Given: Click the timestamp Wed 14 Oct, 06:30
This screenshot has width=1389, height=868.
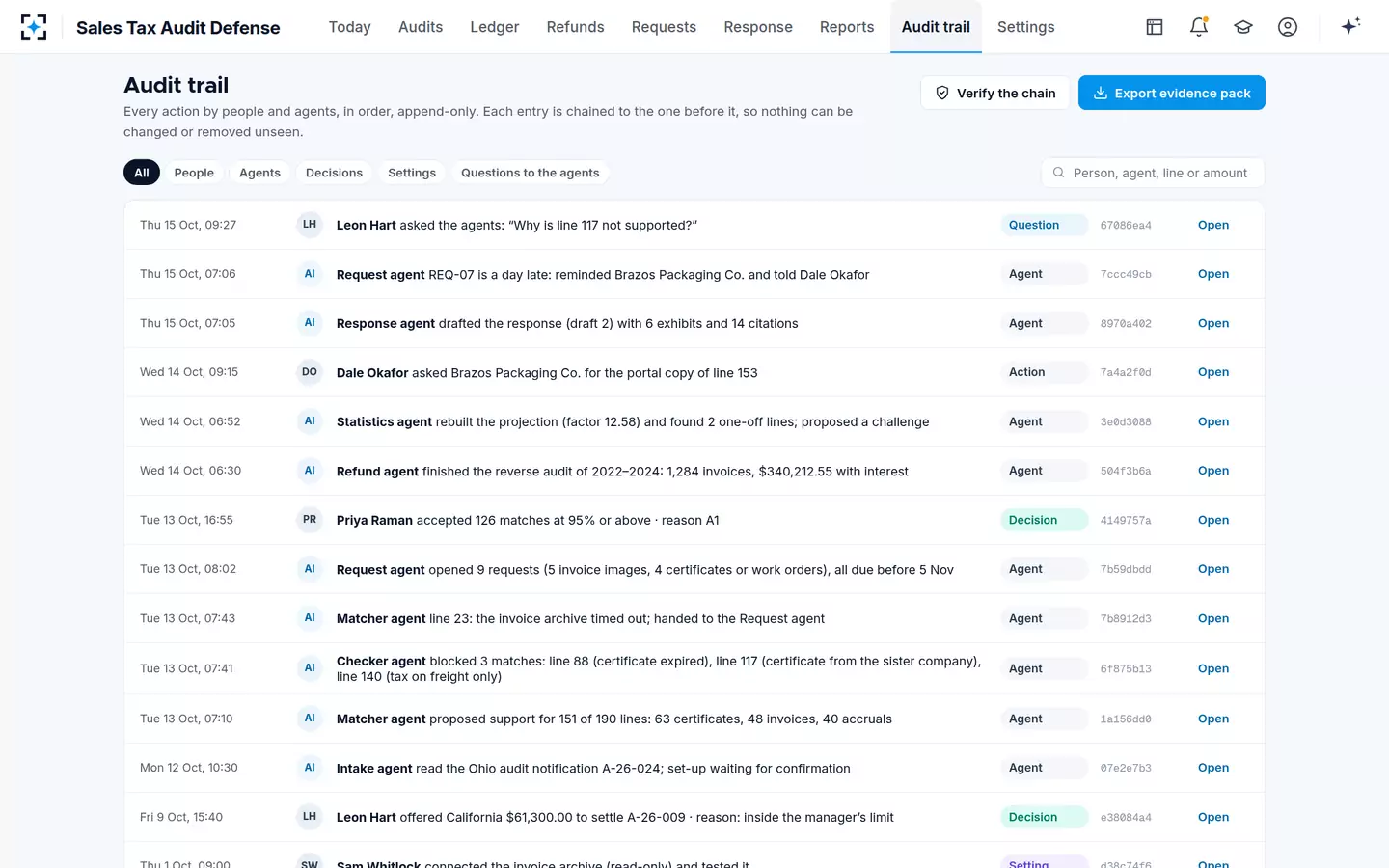Looking at the screenshot, I should [x=190, y=471].
